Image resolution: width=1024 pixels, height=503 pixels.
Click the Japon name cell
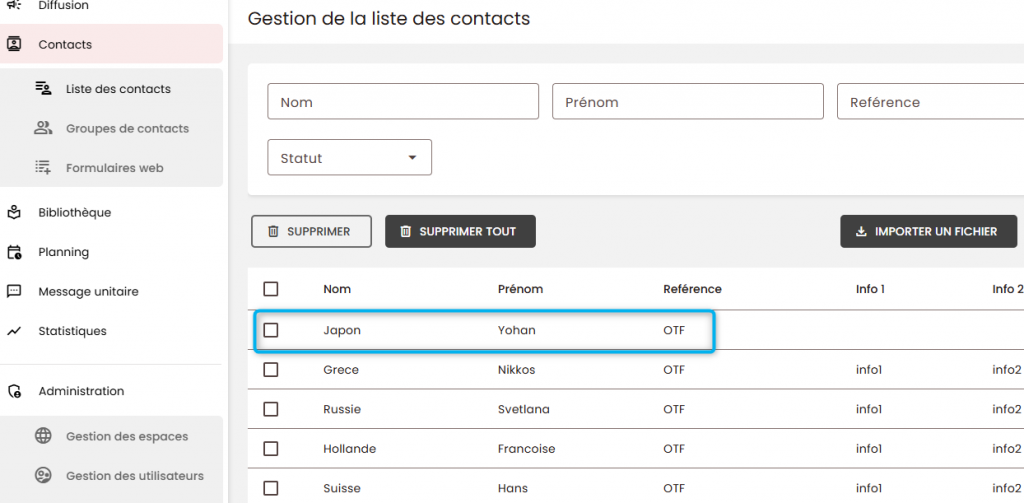(x=342, y=331)
